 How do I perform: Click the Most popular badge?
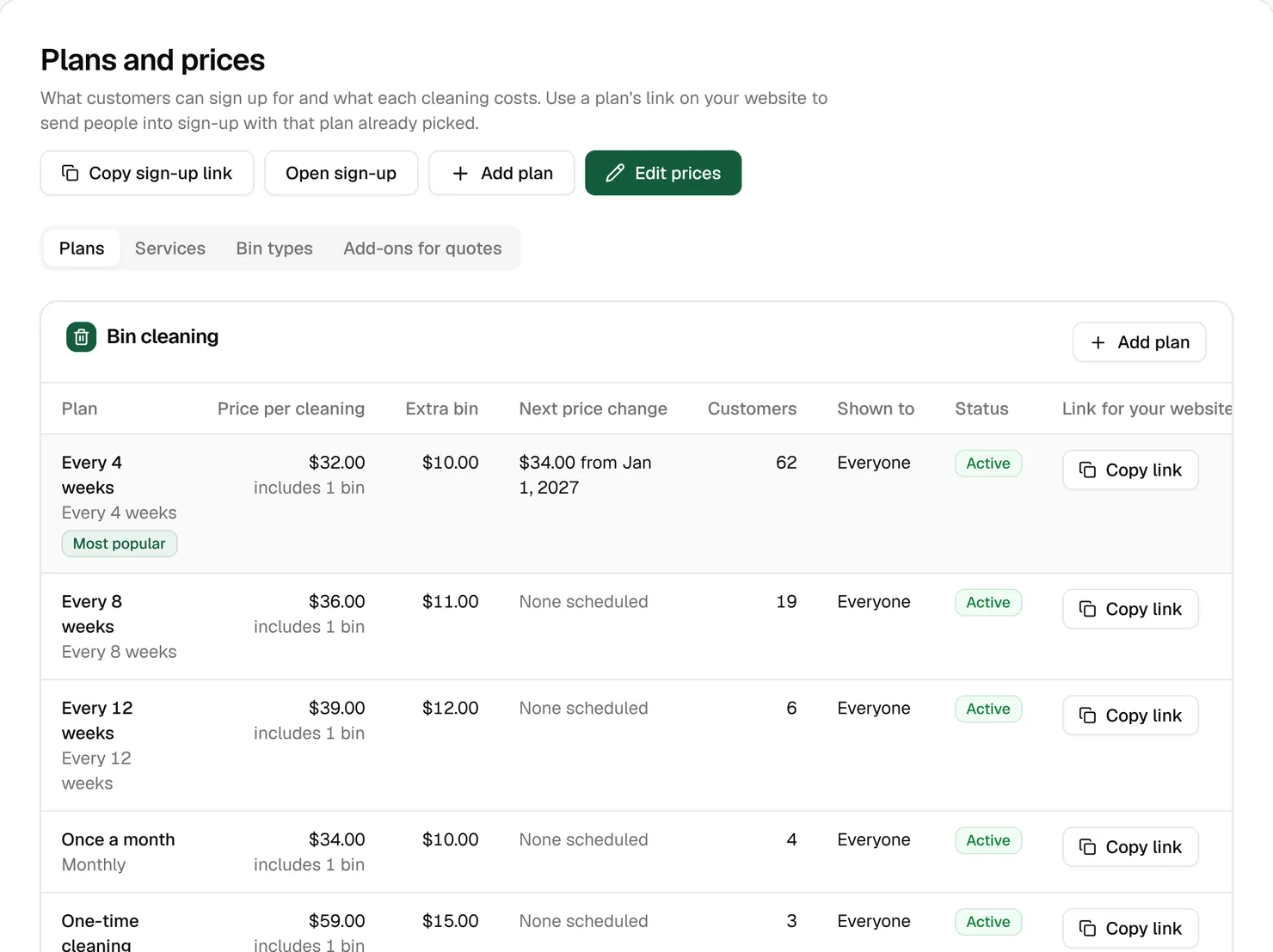(120, 544)
